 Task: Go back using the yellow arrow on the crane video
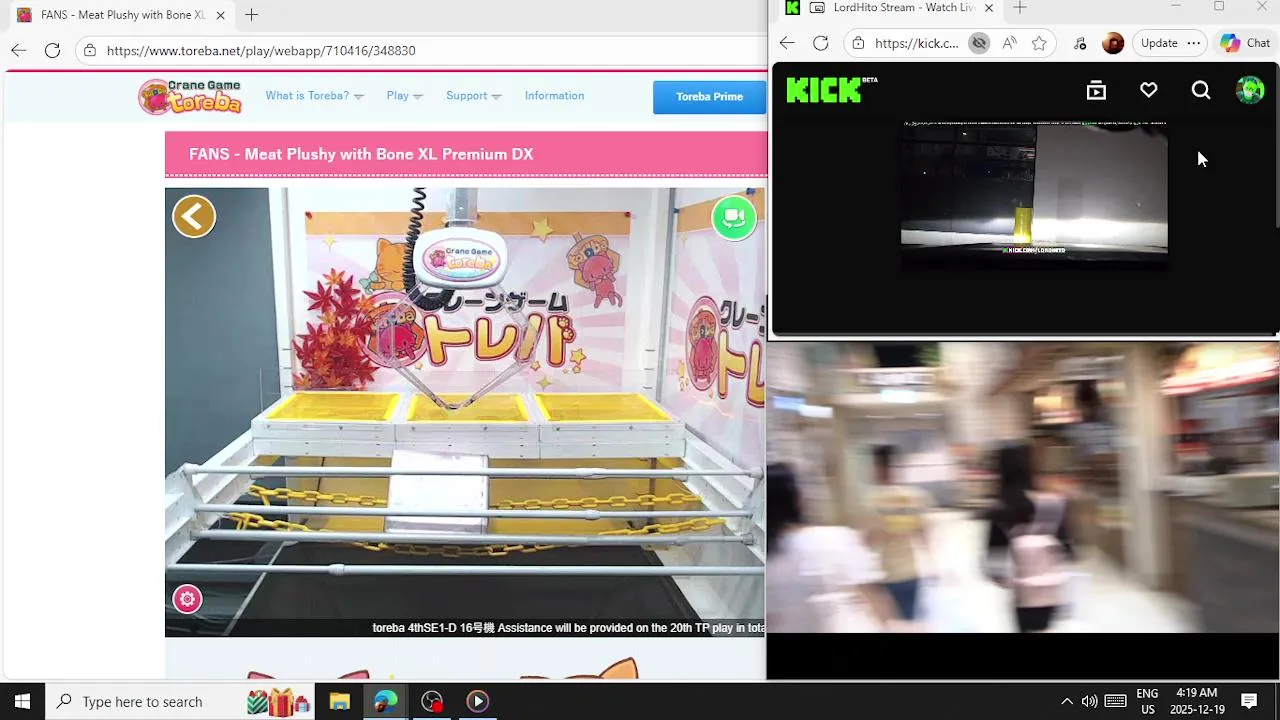click(194, 216)
